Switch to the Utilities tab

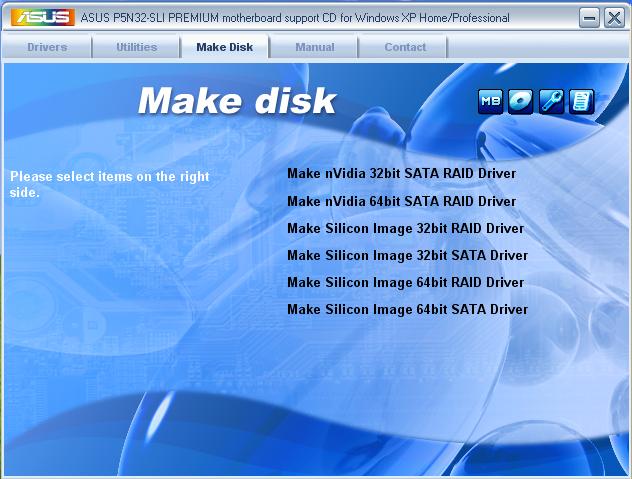(137, 47)
